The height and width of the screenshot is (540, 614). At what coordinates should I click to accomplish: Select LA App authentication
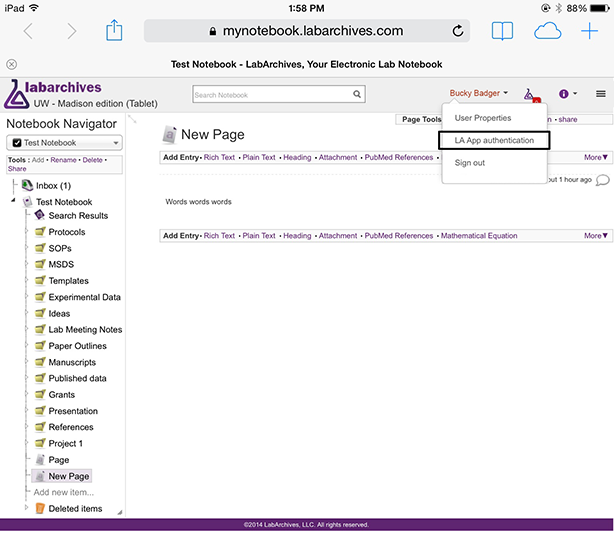494,140
